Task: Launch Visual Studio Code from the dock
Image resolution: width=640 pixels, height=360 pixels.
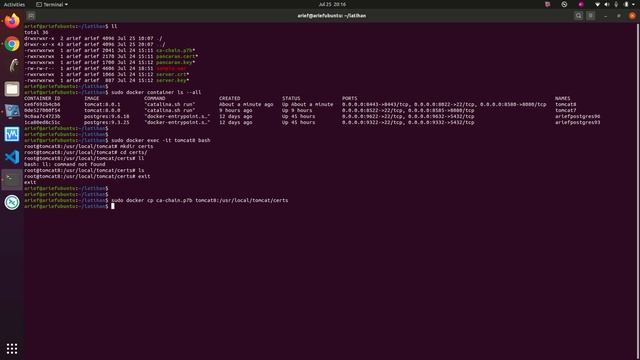Action: pos(12,157)
